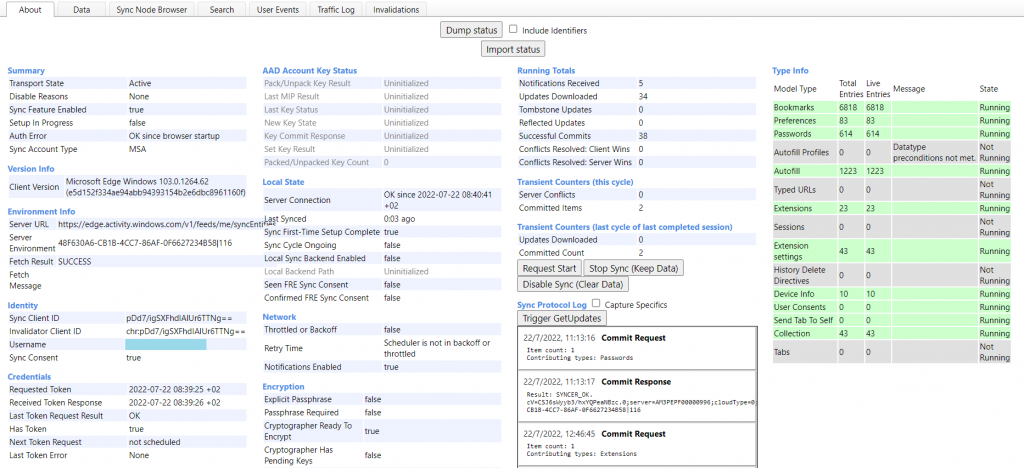Click the 11:13:16 Commit Request log entry
The image size is (1024, 468).
pos(637,348)
